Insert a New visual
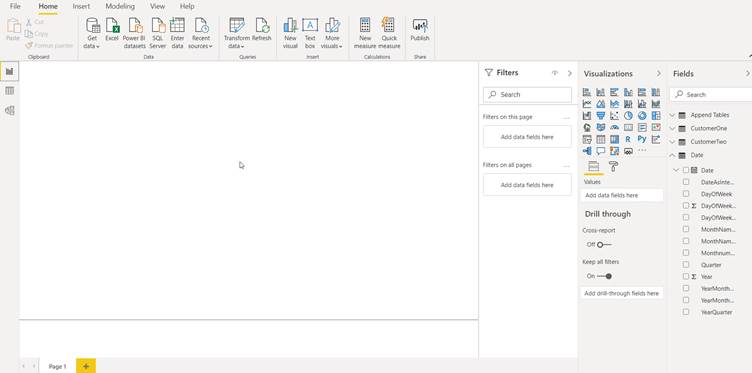 290,33
